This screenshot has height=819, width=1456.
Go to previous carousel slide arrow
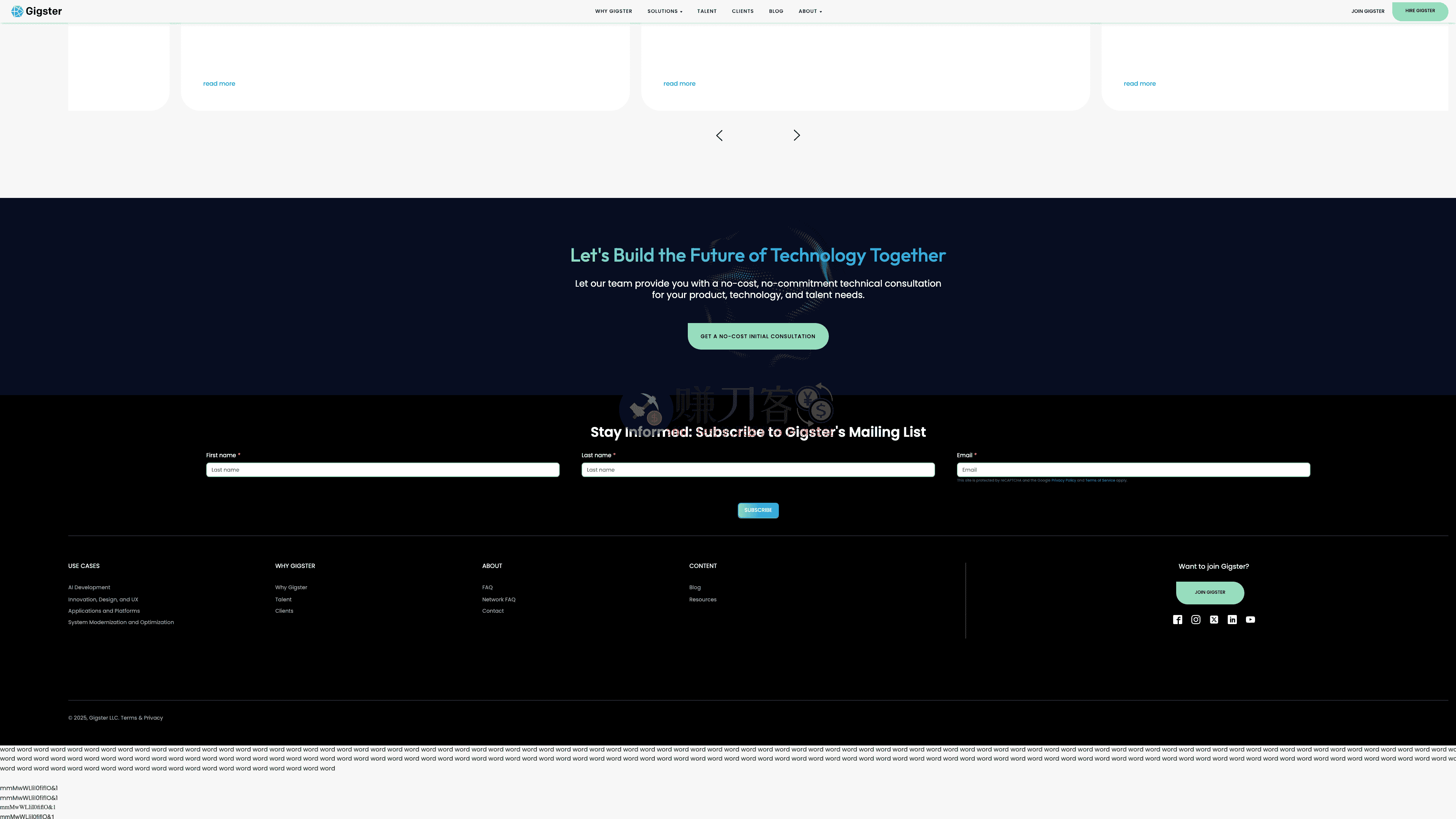point(720,136)
